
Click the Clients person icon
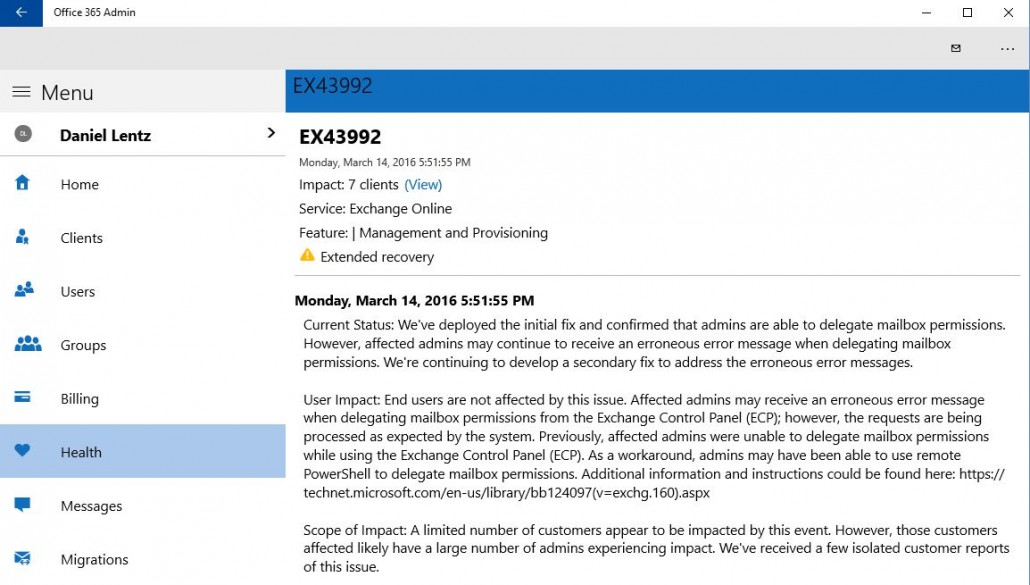click(22, 237)
